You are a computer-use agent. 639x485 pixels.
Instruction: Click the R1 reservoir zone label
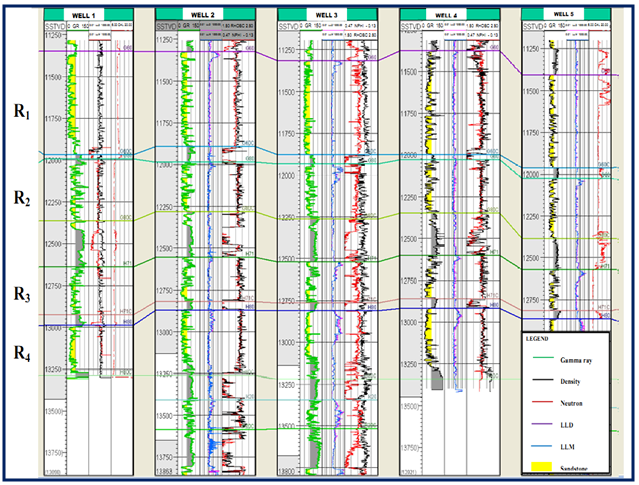tap(21, 114)
